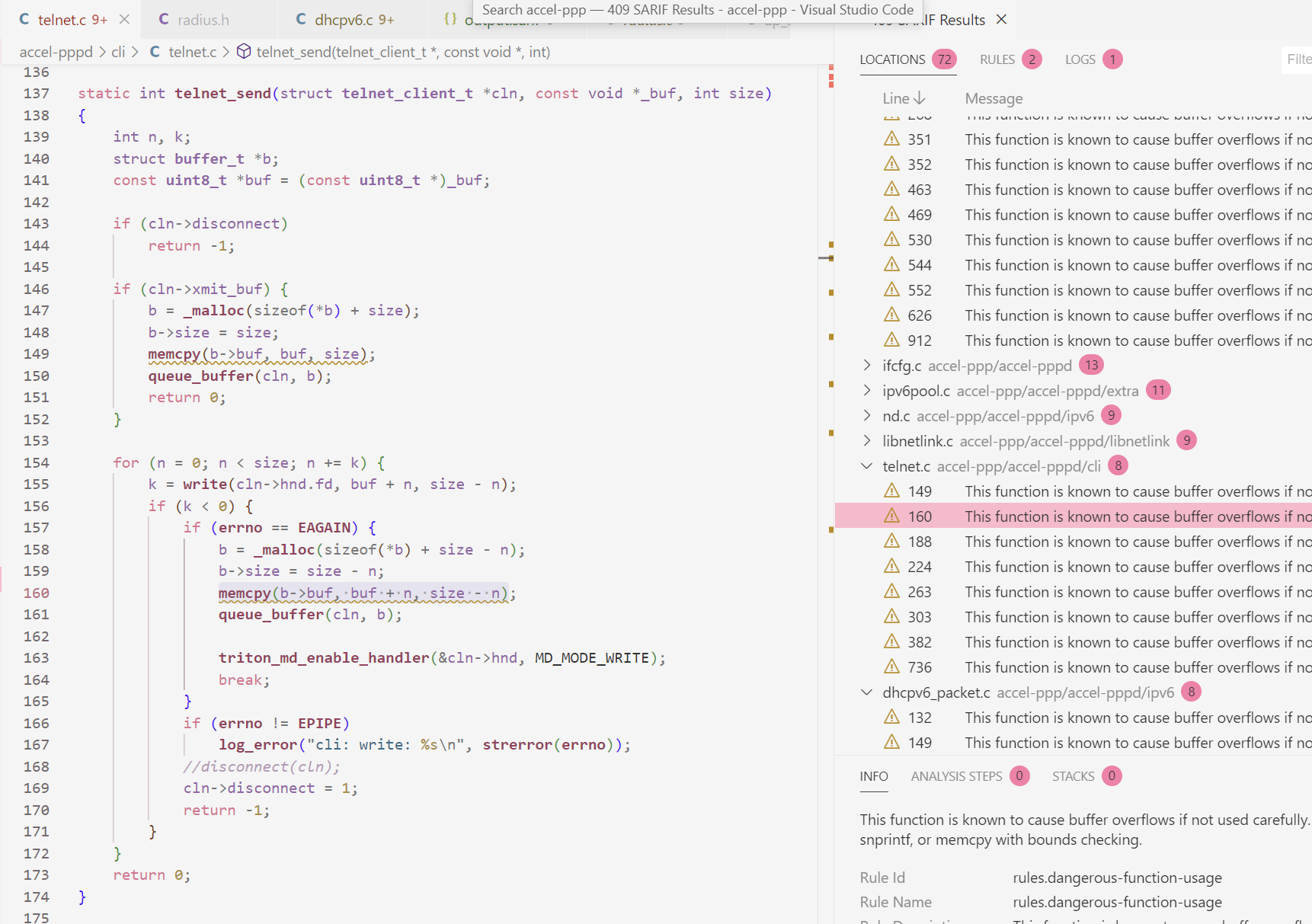Collapse the telnet.c results group
1312x924 pixels.
(866, 466)
